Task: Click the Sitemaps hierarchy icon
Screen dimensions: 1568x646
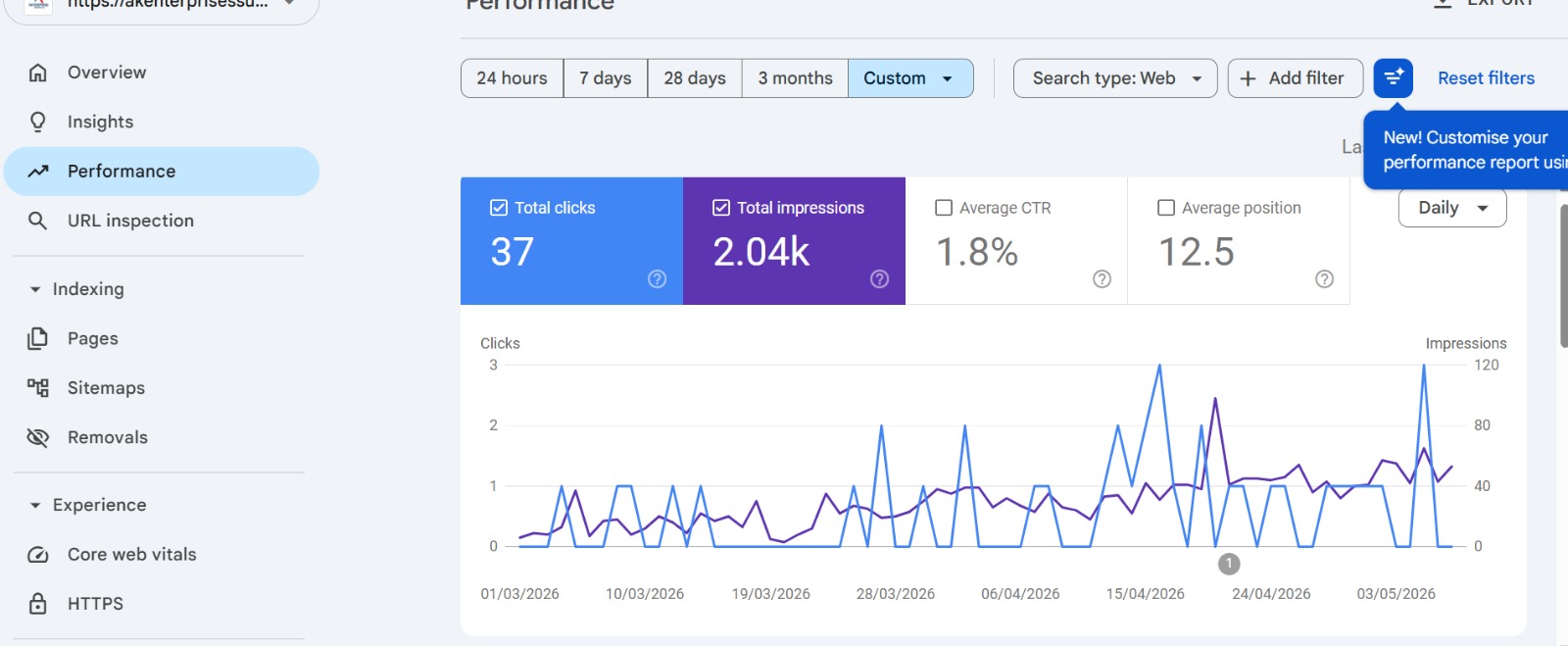Action: 38,388
